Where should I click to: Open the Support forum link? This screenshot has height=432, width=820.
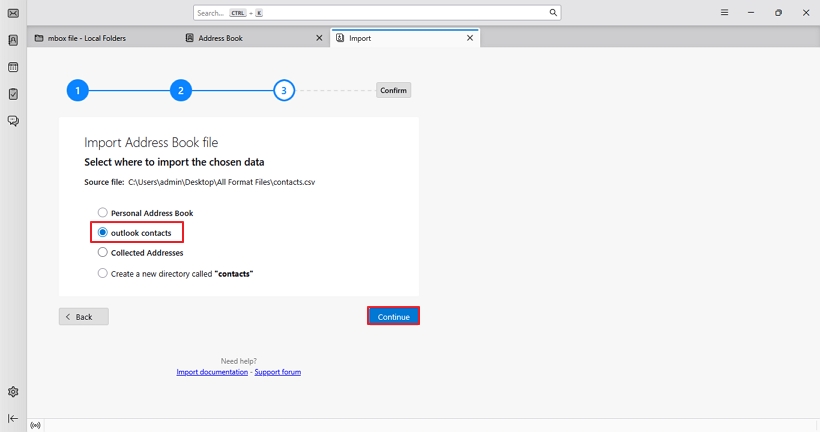278,372
